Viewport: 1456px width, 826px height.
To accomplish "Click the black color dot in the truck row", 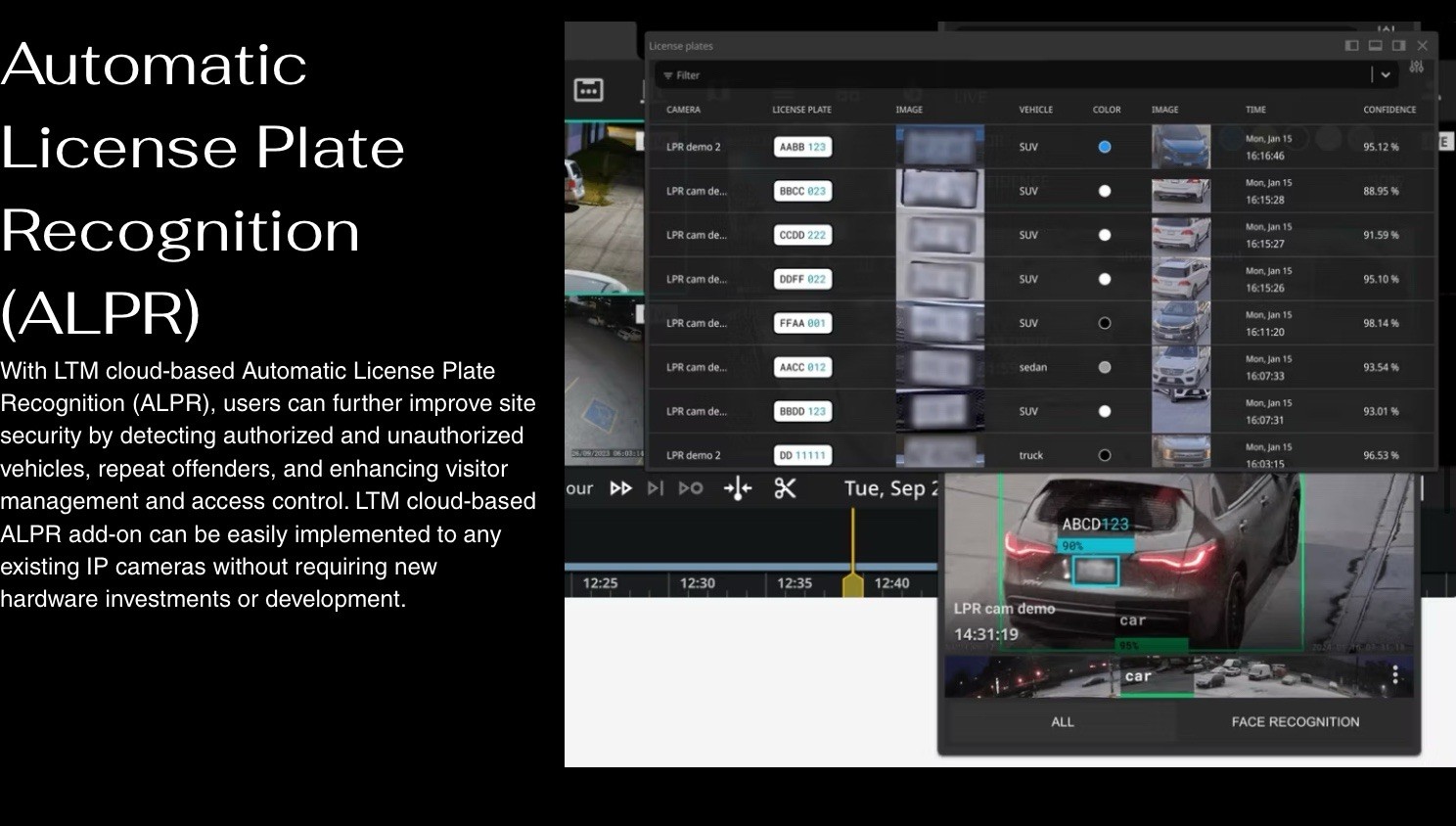I will [x=1105, y=455].
